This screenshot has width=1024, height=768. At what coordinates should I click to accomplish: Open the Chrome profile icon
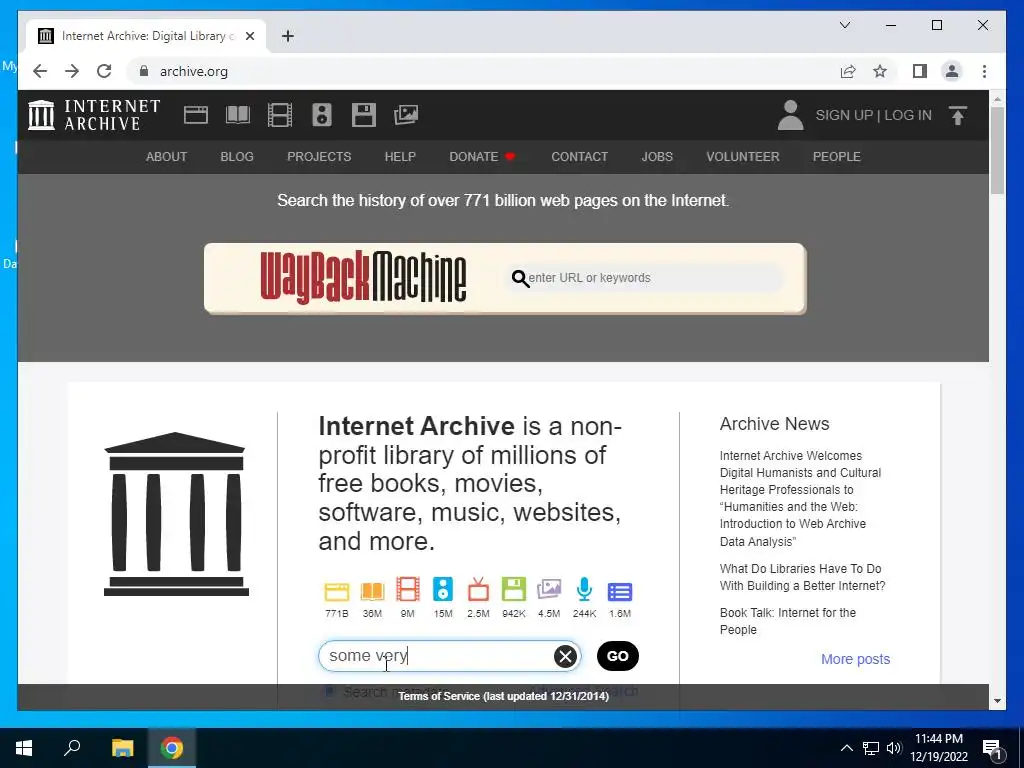coord(952,71)
